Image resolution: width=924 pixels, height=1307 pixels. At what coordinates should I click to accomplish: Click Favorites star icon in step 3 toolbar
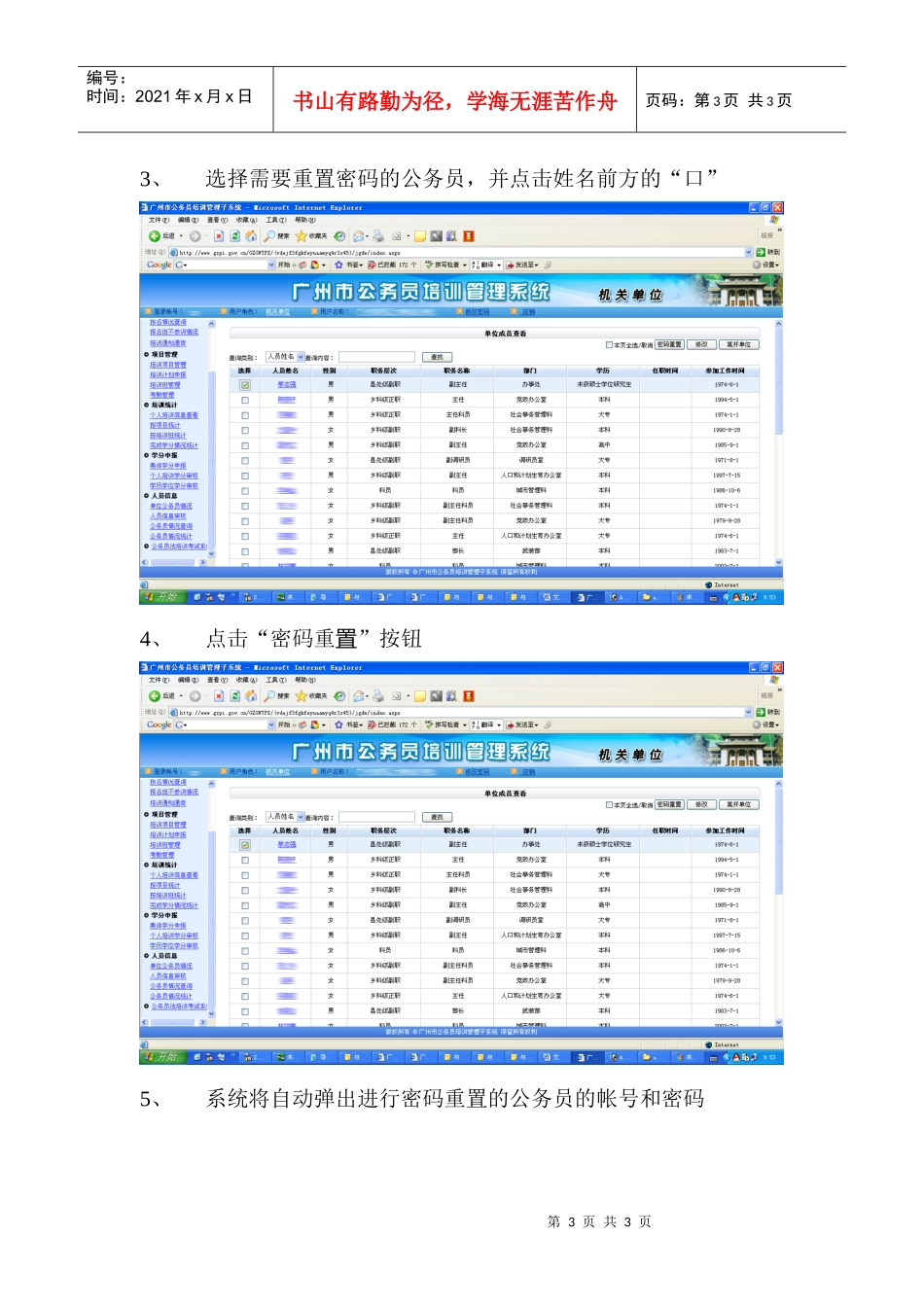point(302,236)
